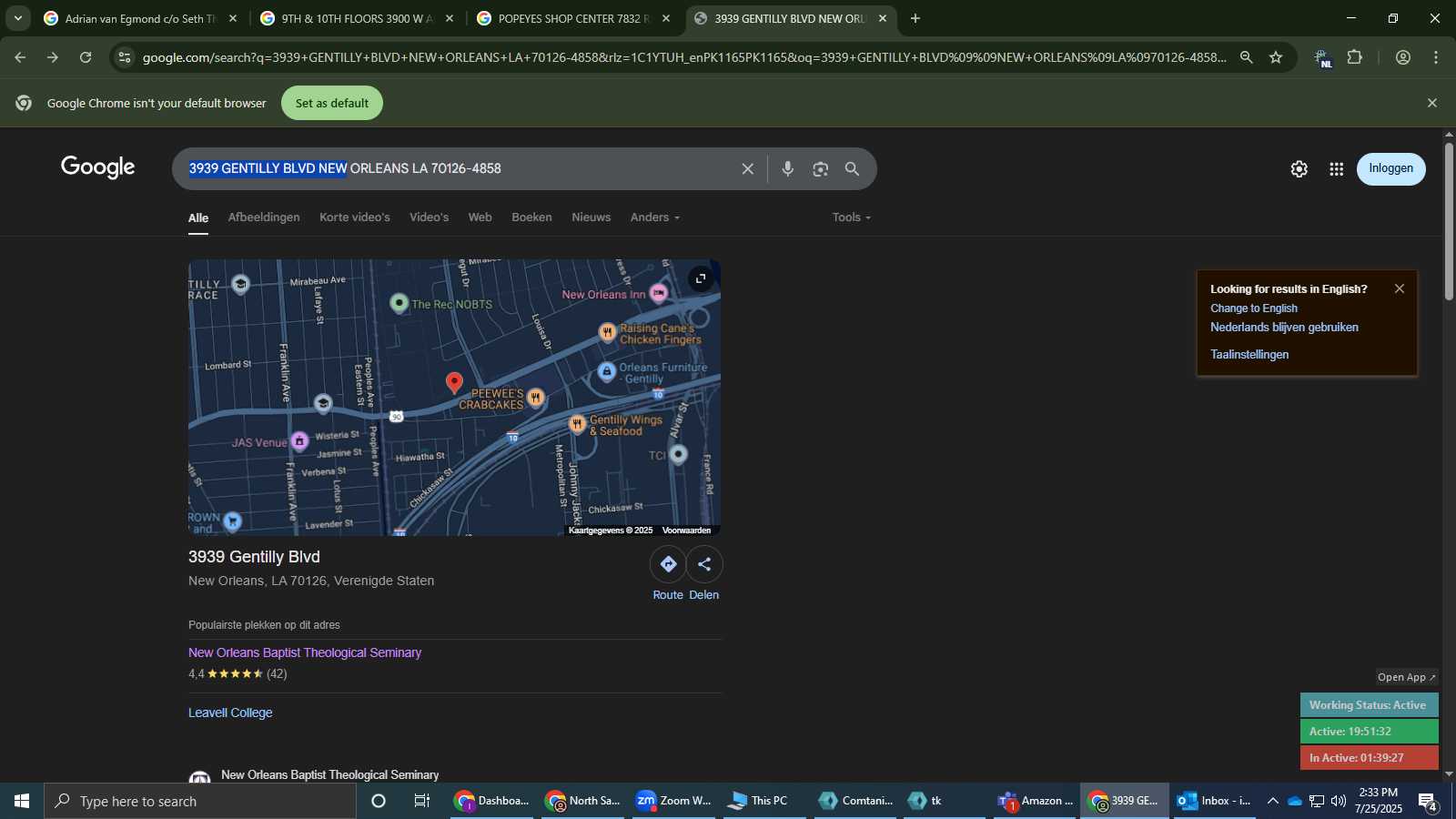
Task: Open Voorwaarden link on map
Action: [x=686, y=531]
